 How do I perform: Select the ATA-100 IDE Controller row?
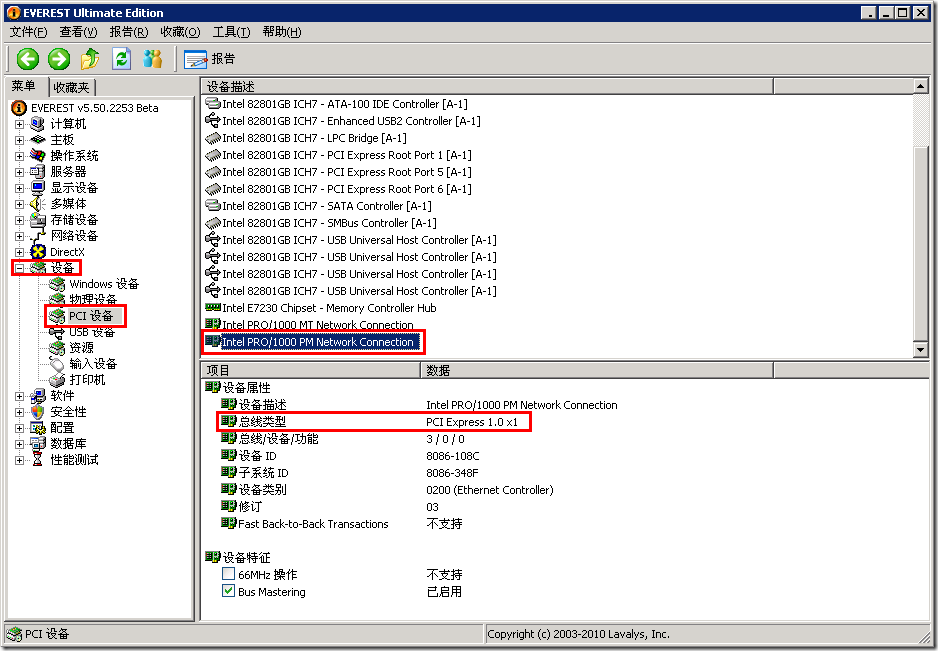pyautogui.click(x=336, y=104)
